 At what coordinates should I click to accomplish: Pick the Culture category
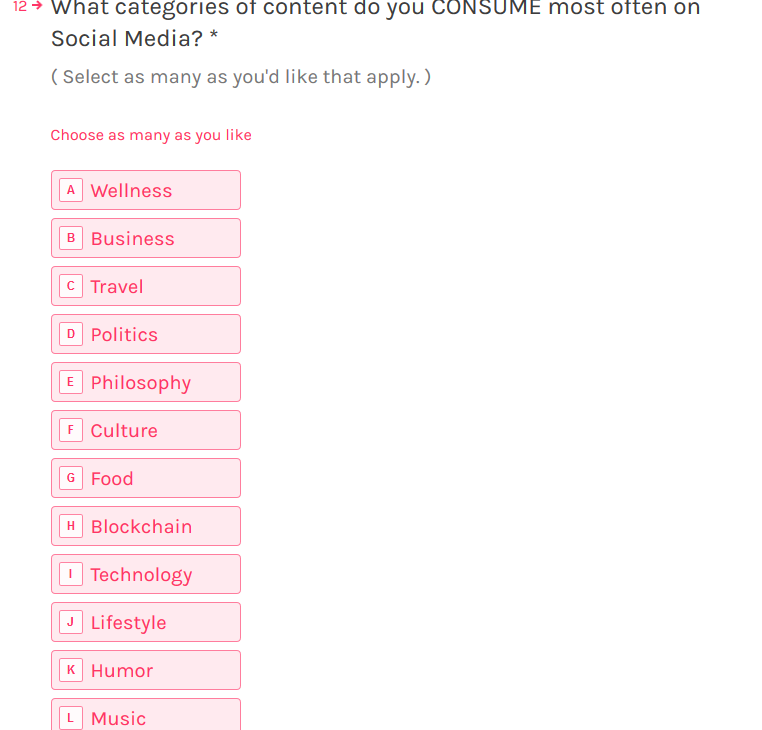(x=146, y=430)
